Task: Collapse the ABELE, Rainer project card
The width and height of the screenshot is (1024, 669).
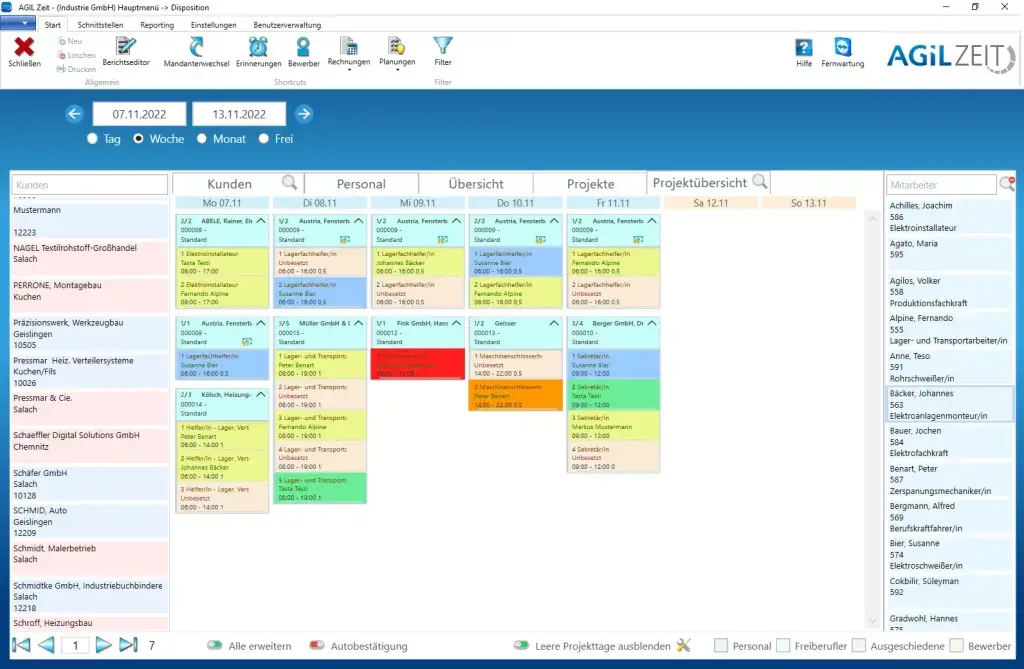Action: click(261, 221)
